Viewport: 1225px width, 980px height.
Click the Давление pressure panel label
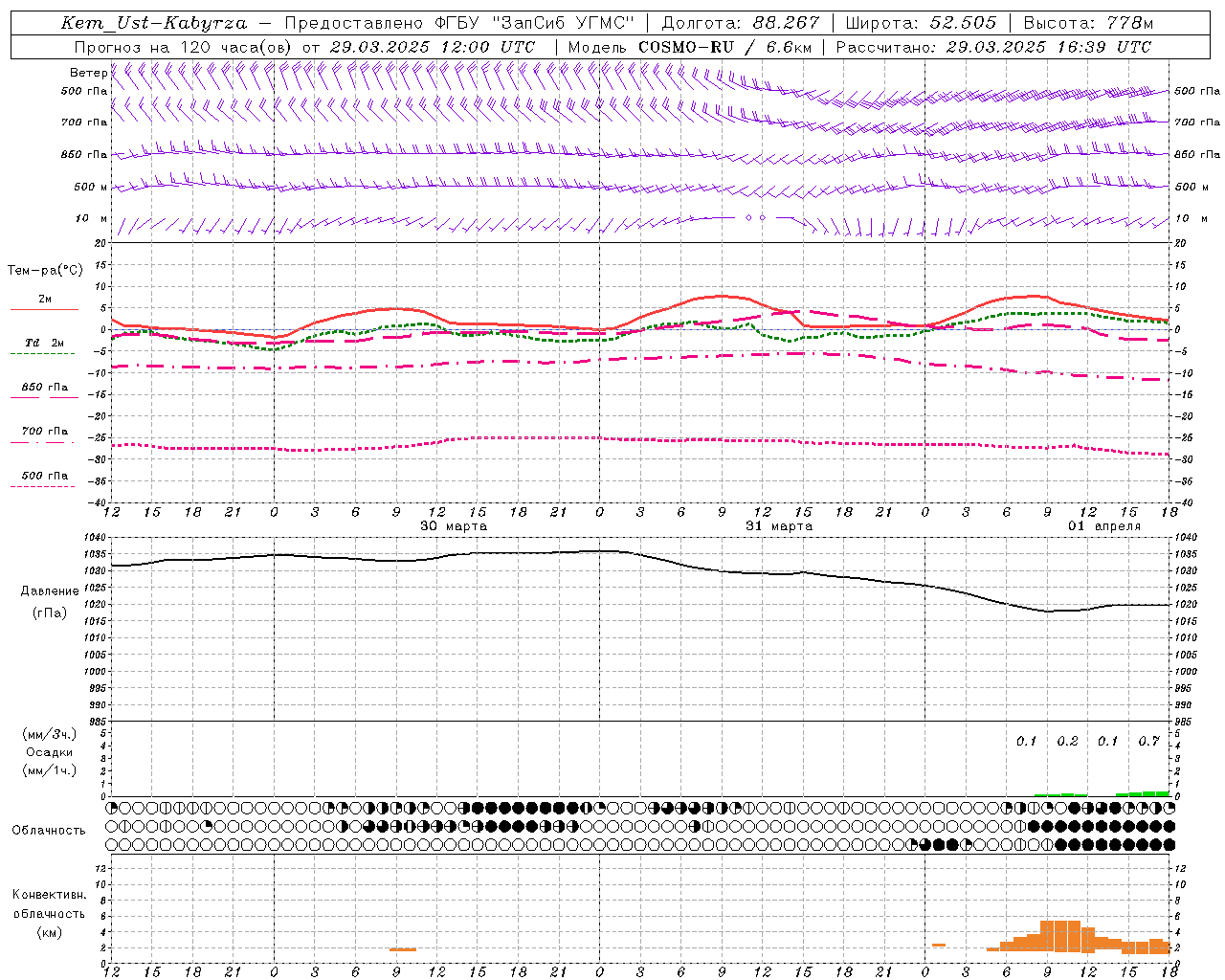(50, 591)
